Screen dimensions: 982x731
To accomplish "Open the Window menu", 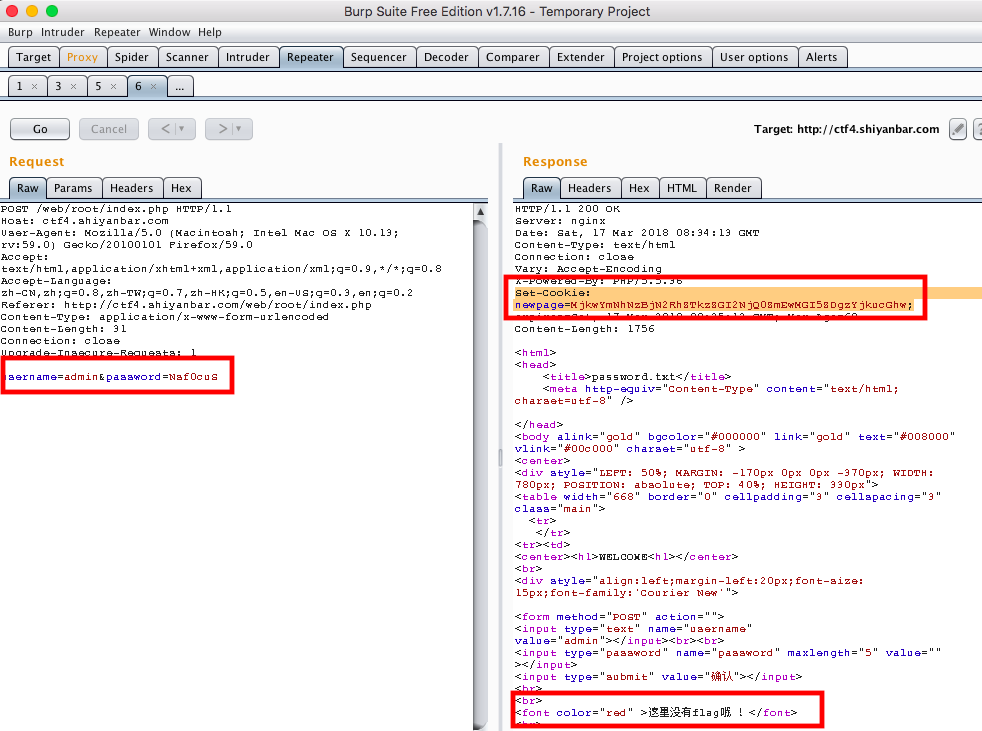I will click(169, 32).
